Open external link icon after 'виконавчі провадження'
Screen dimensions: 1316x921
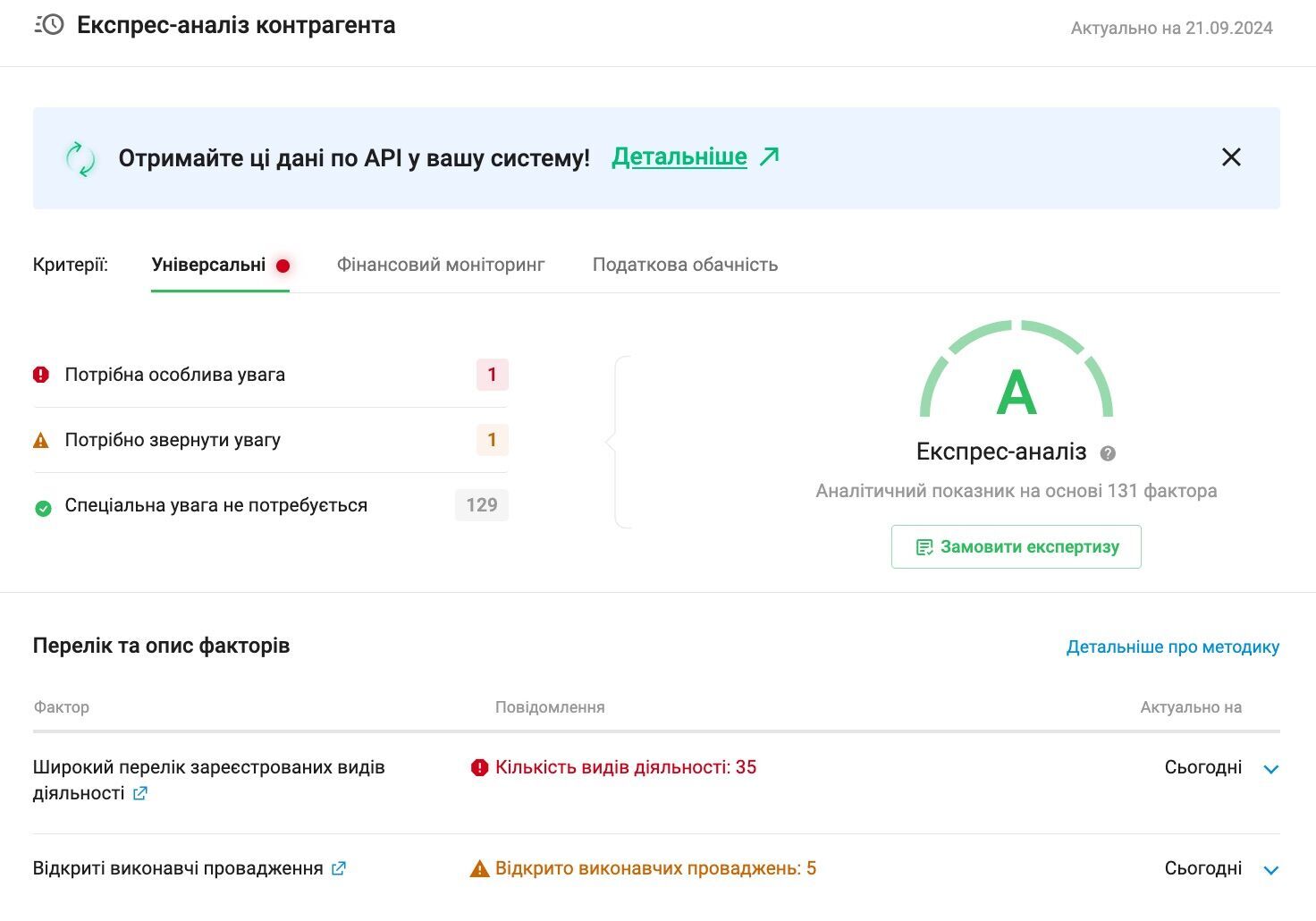[x=339, y=868]
